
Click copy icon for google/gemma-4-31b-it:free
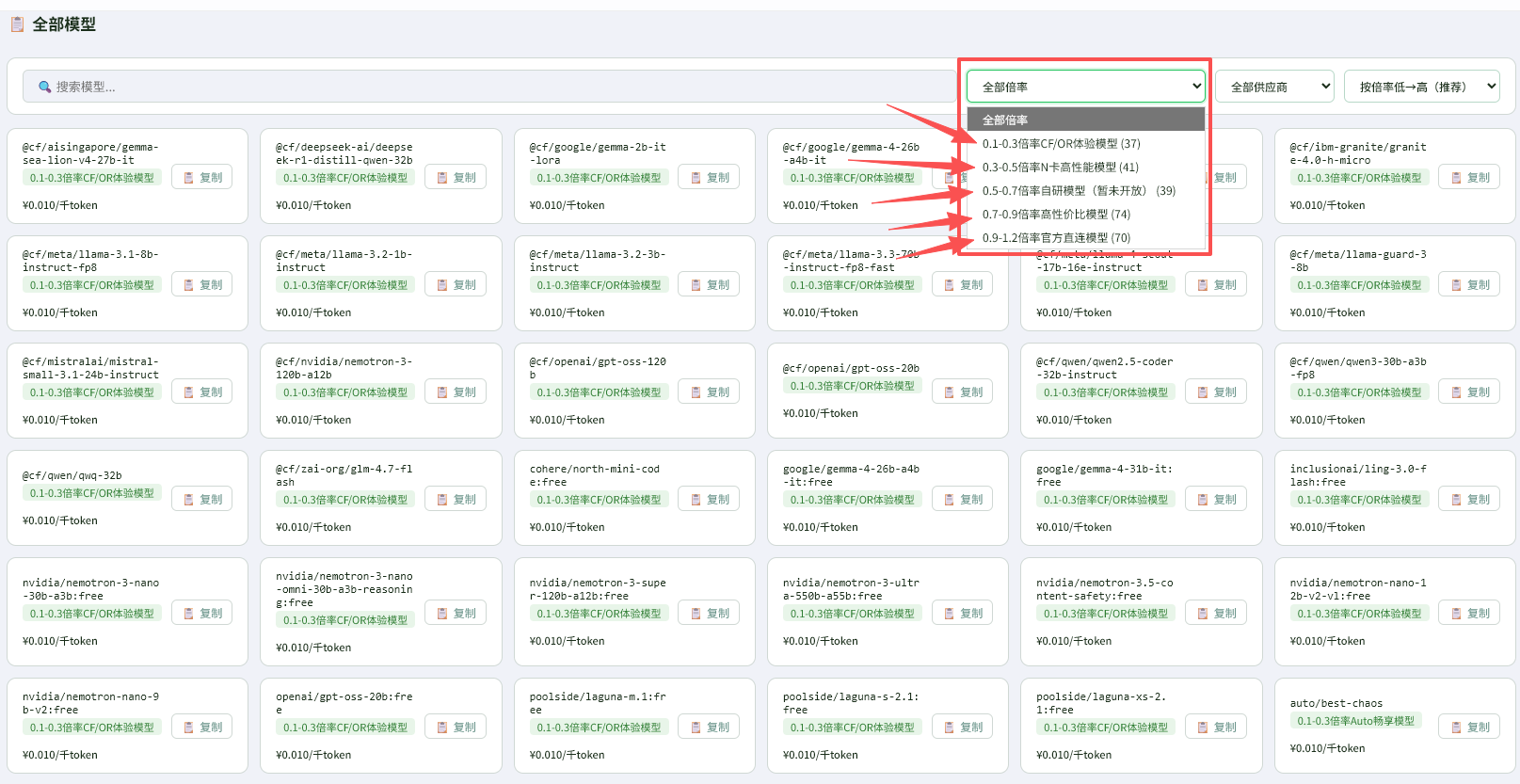click(x=1203, y=500)
